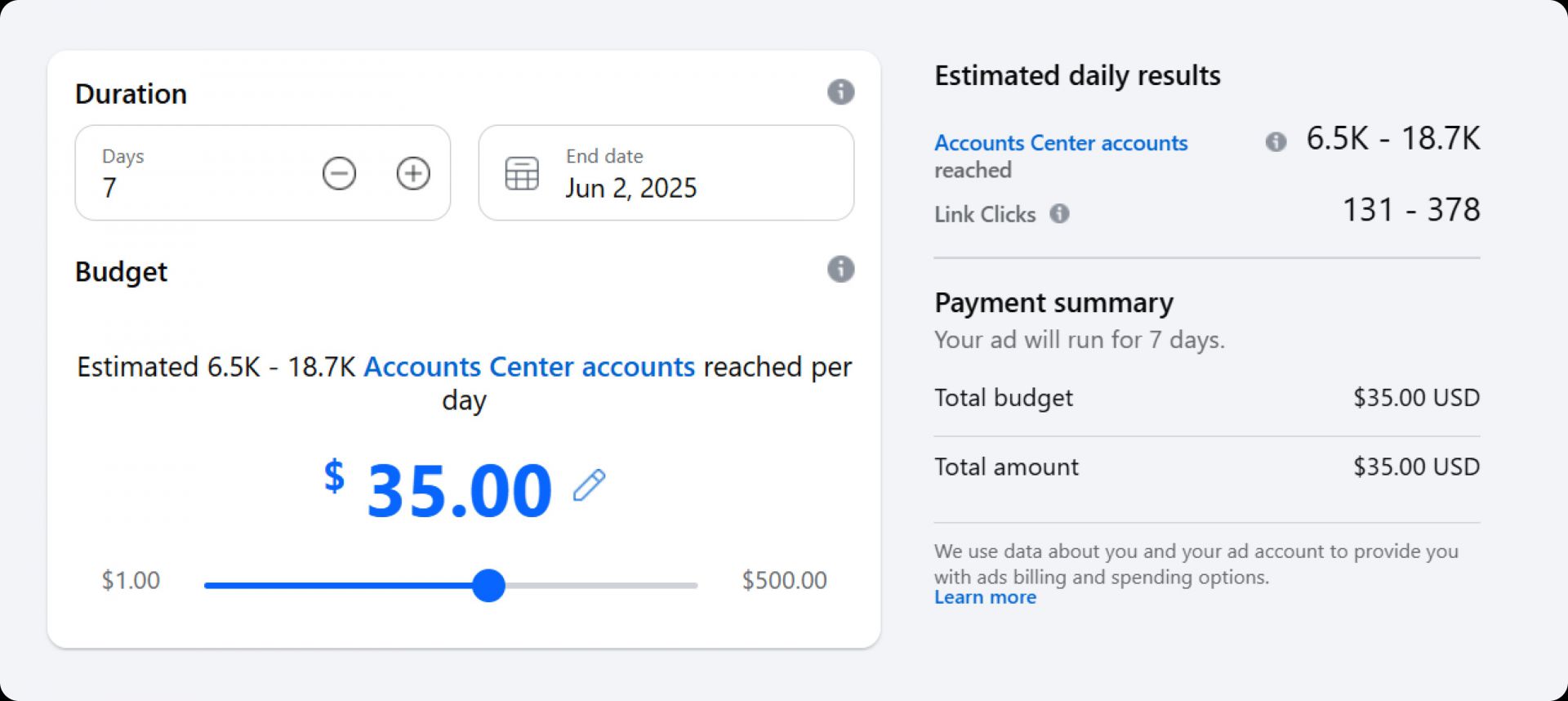Screen dimensions: 1568x701
Task: Click the Link Clicks label
Action: (985, 214)
